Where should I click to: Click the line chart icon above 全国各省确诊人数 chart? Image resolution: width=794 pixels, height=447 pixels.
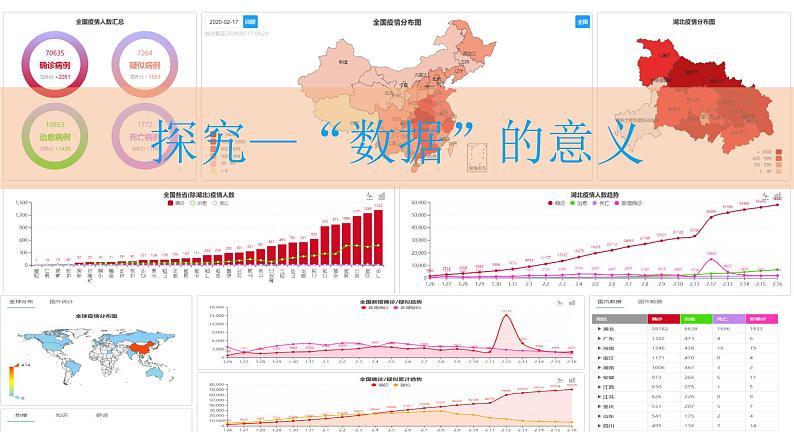[x=371, y=195]
